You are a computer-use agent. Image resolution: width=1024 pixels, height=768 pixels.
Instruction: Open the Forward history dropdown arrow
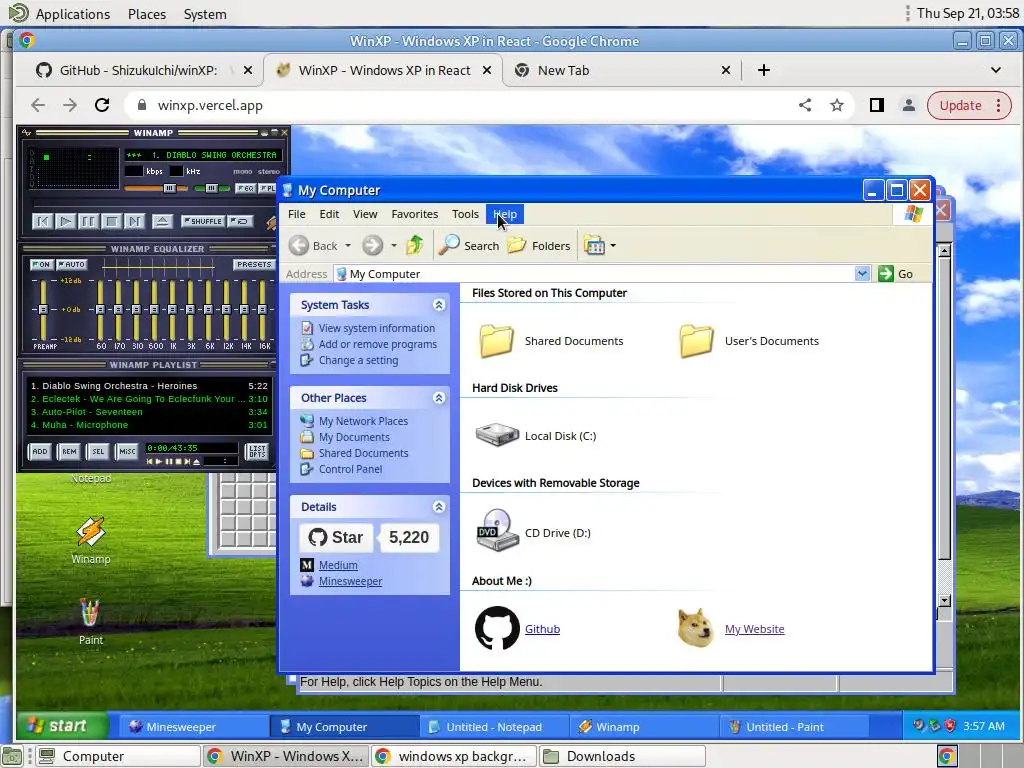pos(394,246)
